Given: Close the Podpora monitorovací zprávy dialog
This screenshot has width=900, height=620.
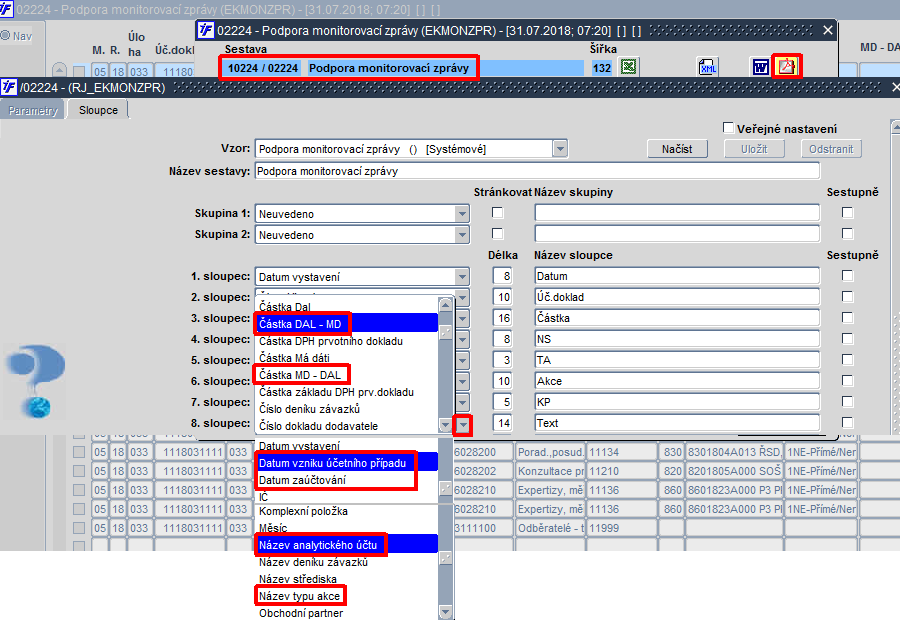Looking at the screenshot, I should click(828, 30).
